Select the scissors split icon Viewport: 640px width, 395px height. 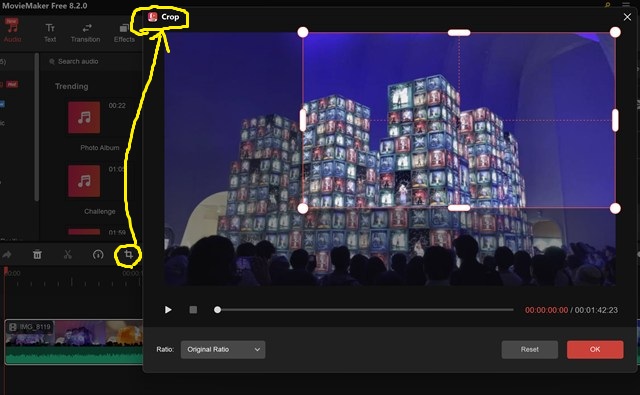pyautogui.click(x=68, y=255)
